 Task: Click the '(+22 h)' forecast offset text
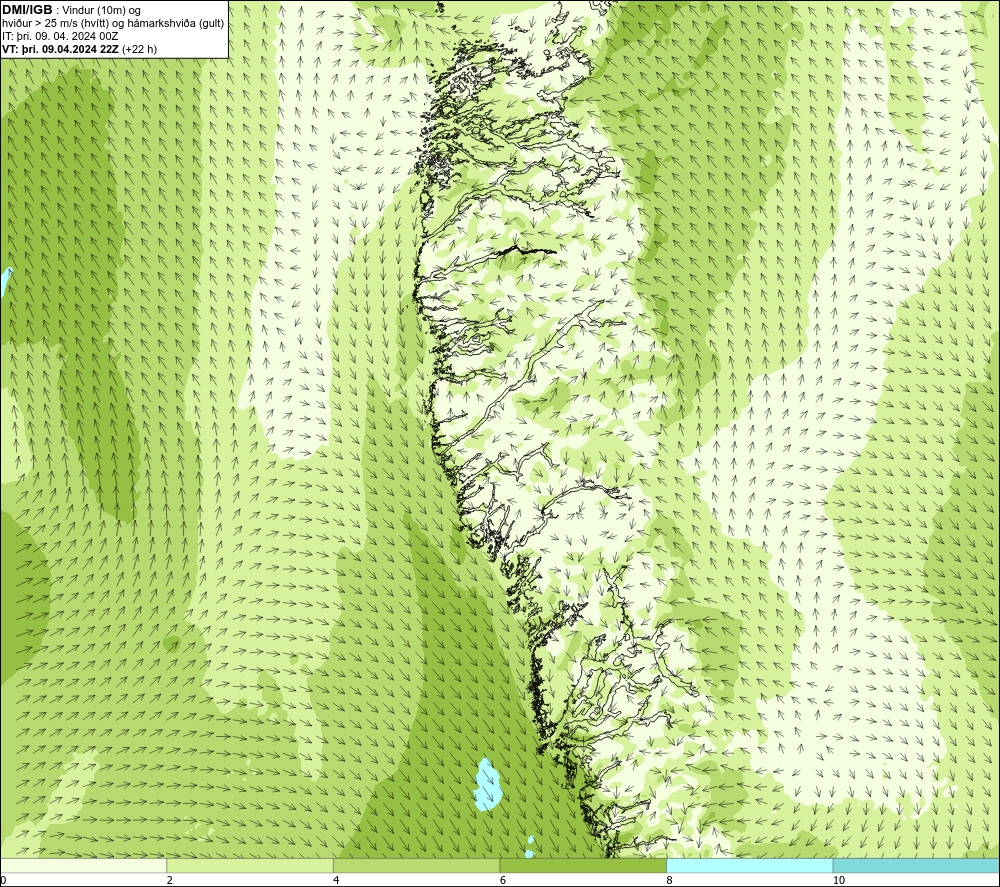139,49
